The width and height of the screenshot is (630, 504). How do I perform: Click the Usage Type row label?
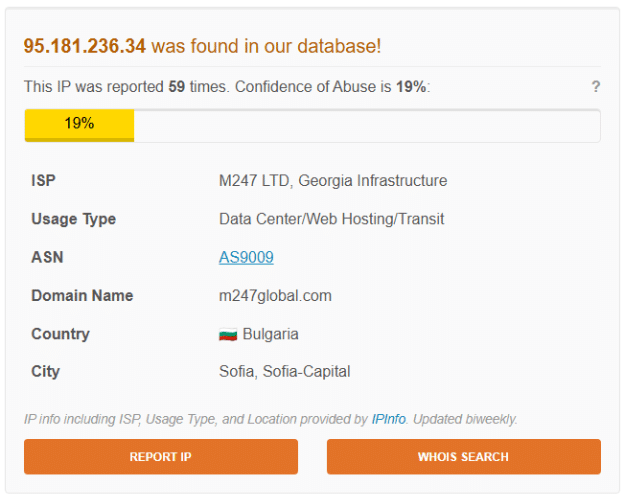(73, 219)
